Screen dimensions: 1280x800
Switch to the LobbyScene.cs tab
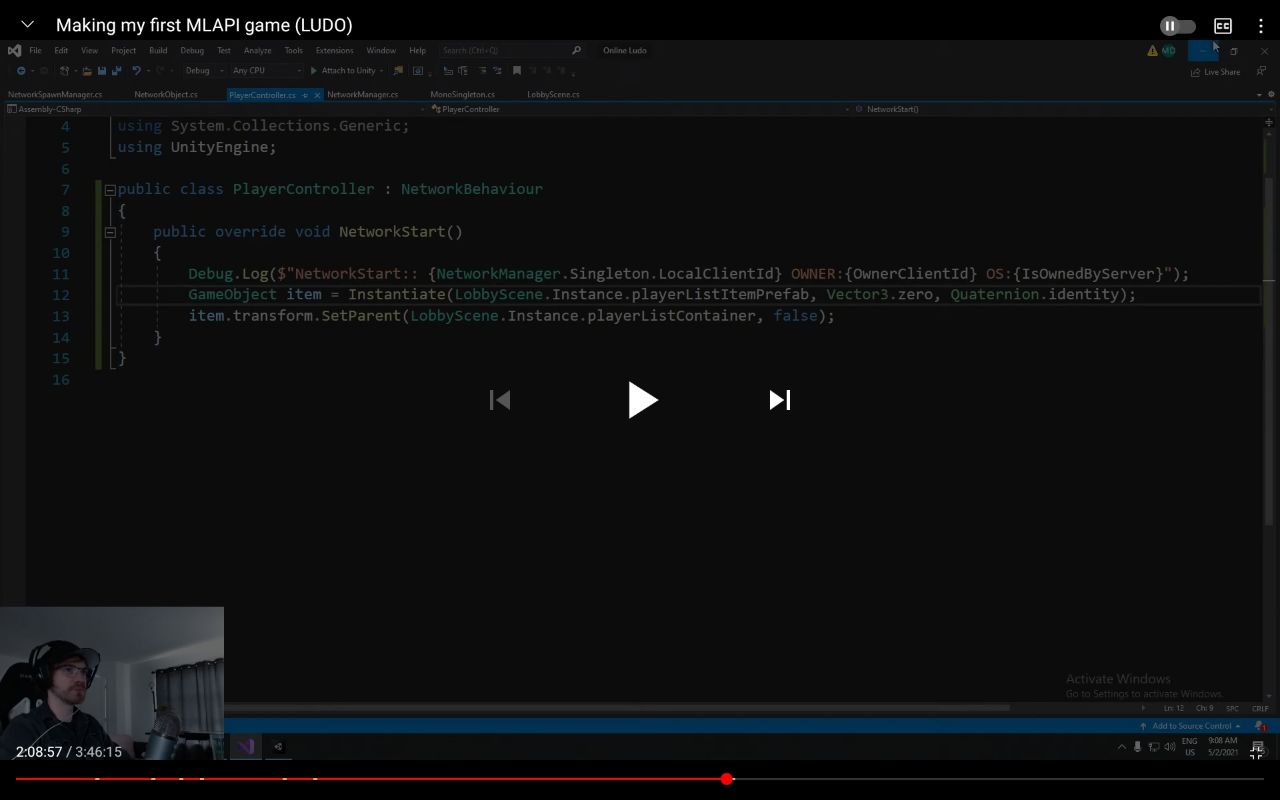pyautogui.click(x=553, y=95)
